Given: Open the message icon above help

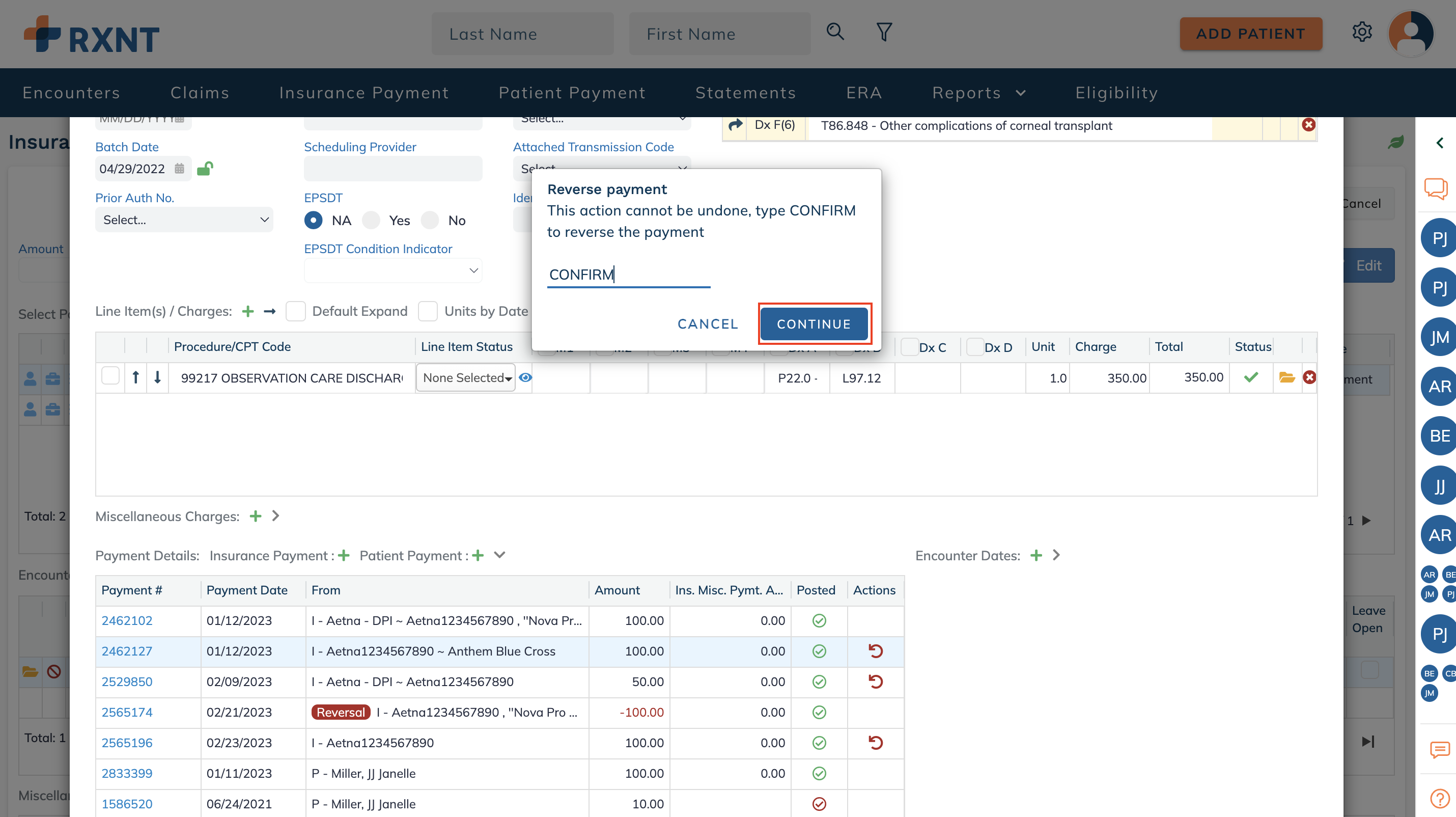Looking at the screenshot, I should [1439, 750].
